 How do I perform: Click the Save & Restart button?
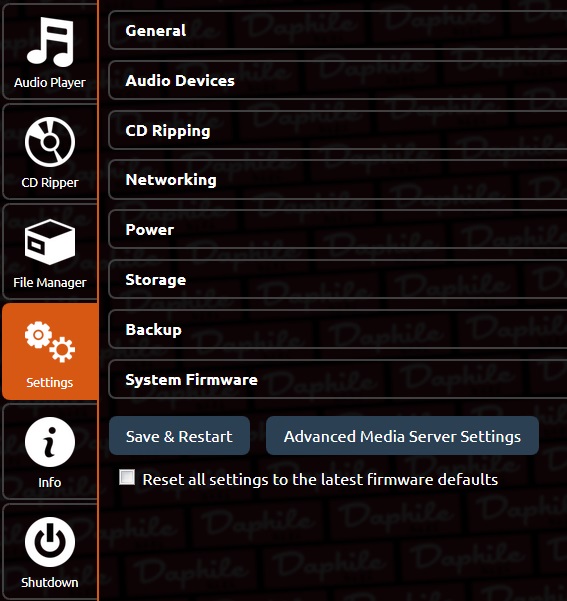click(x=179, y=436)
